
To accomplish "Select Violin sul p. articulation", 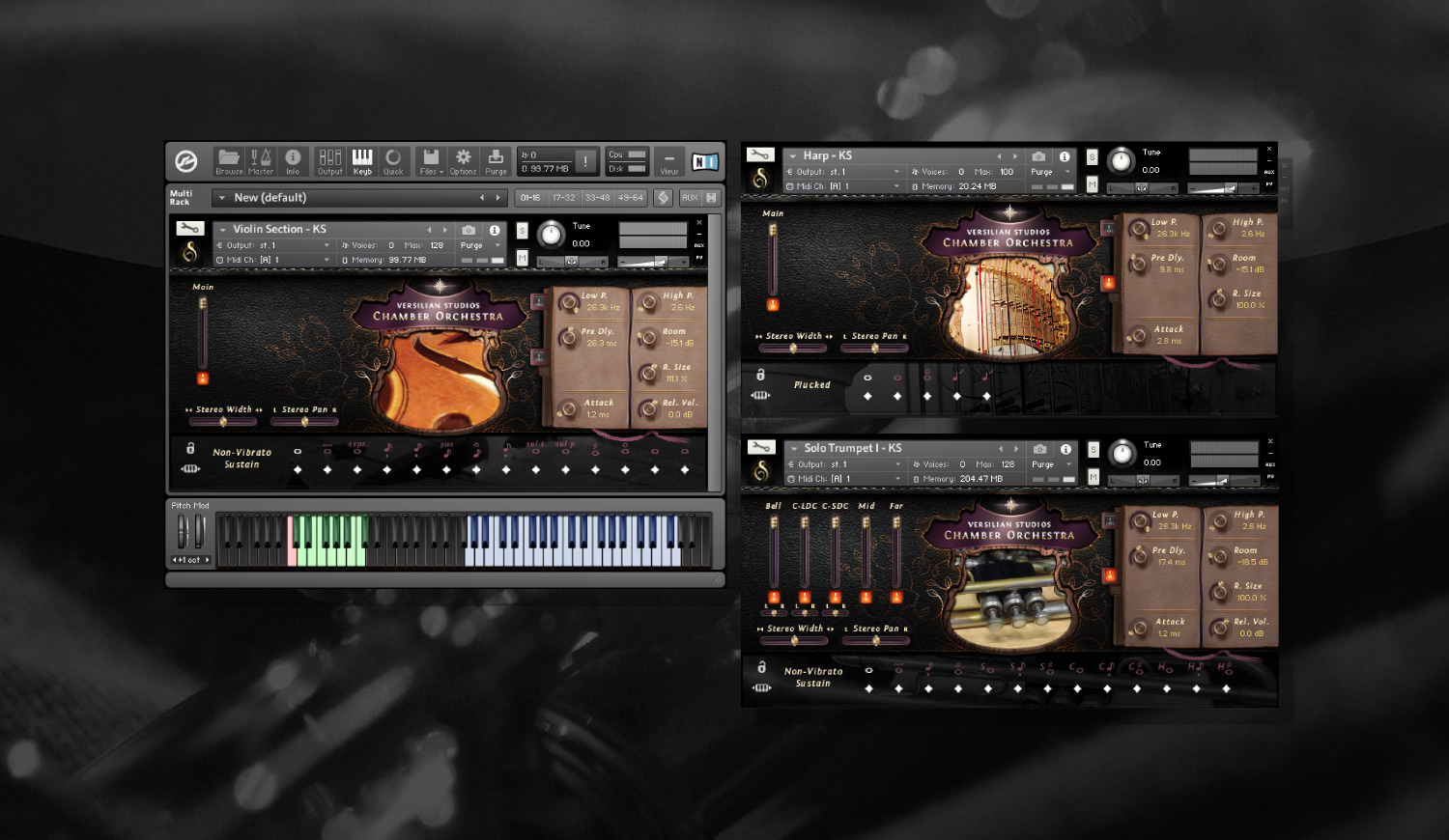I will click(566, 450).
